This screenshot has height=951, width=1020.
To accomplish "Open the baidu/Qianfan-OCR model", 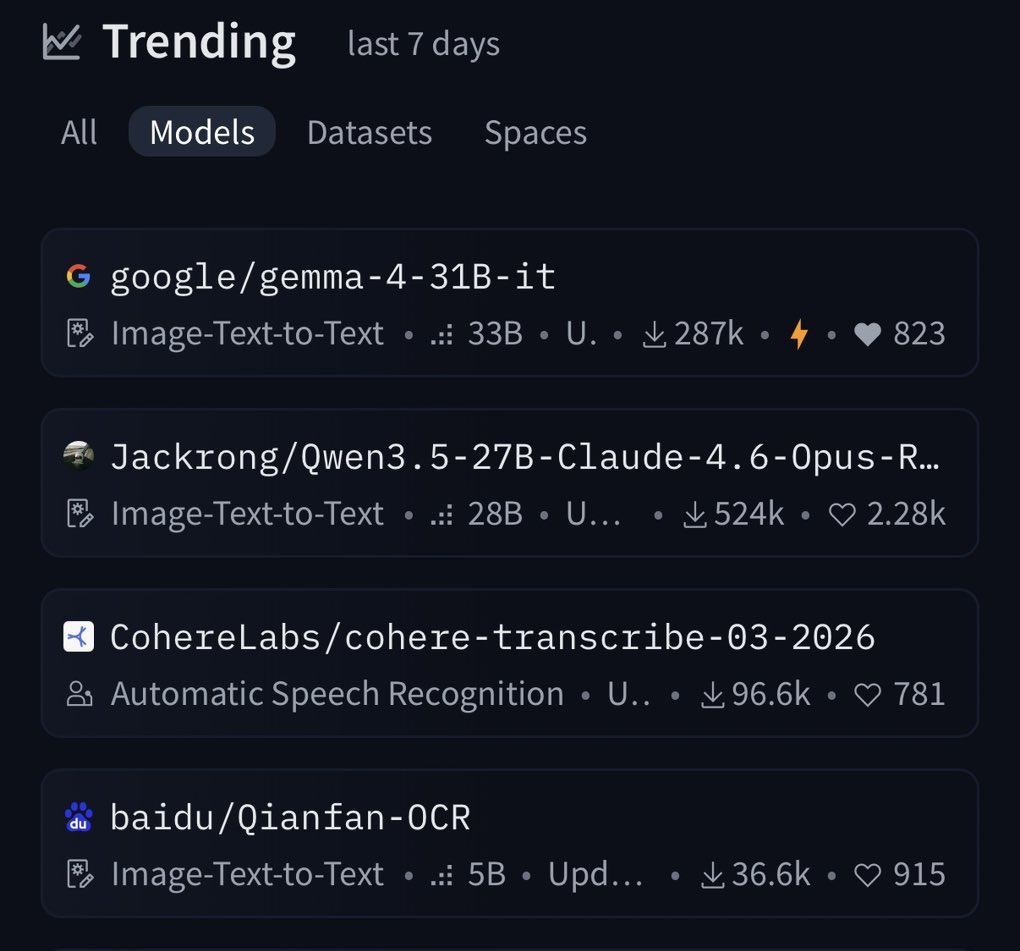I will 290,818.
